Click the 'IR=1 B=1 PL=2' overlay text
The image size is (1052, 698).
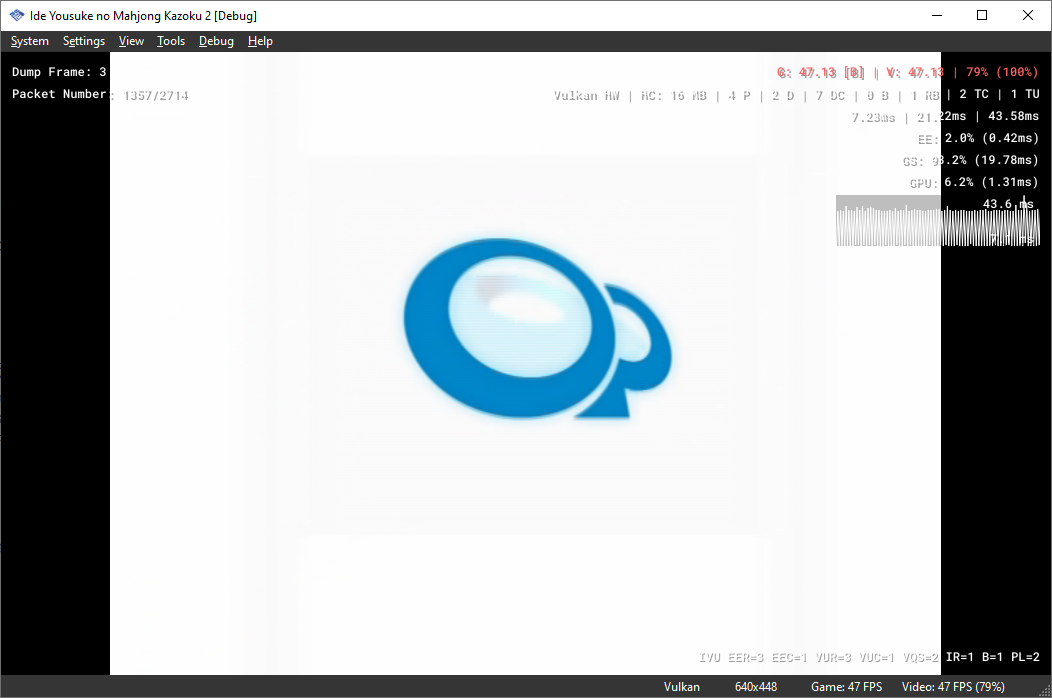click(x=992, y=657)
